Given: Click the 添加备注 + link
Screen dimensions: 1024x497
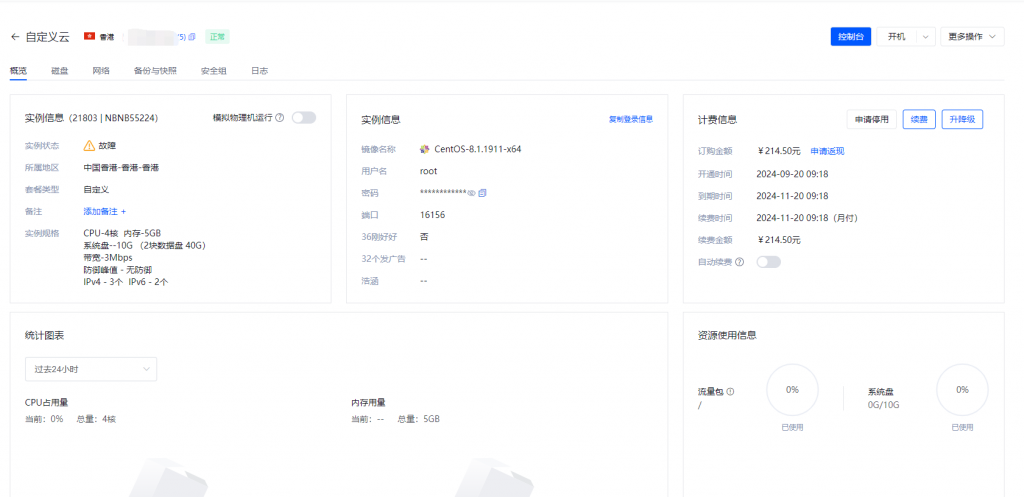Looking at the screenshot, I should tap(104, 211).
